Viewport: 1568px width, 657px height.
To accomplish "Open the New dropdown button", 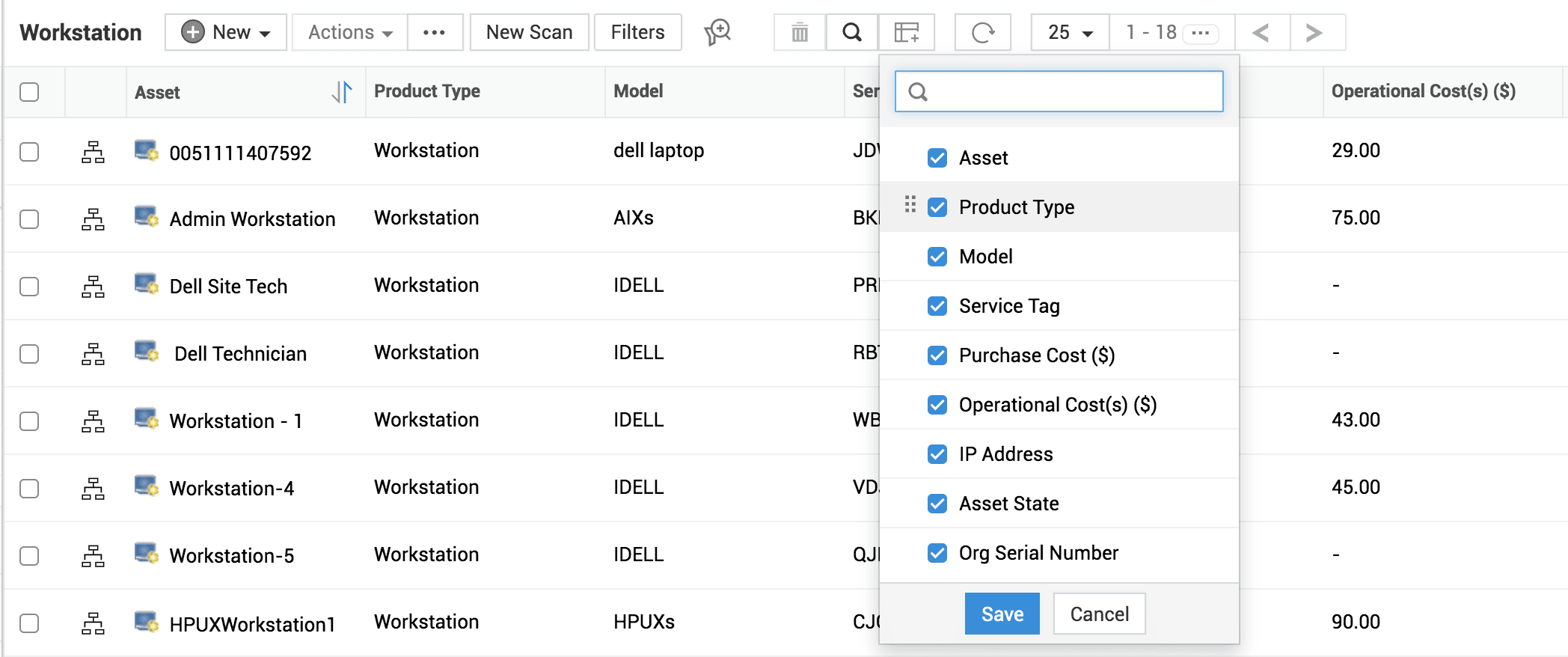I will point(226,32).
